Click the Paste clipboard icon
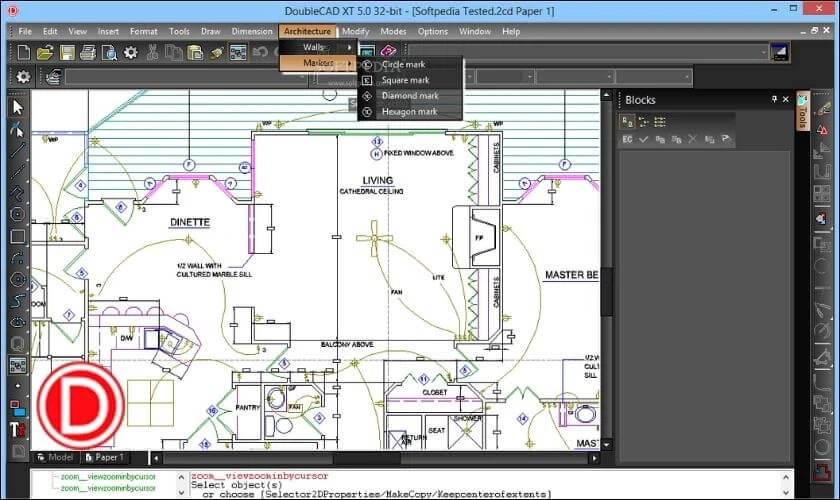This screenshot has width=840, height=500. pos(196,52)
